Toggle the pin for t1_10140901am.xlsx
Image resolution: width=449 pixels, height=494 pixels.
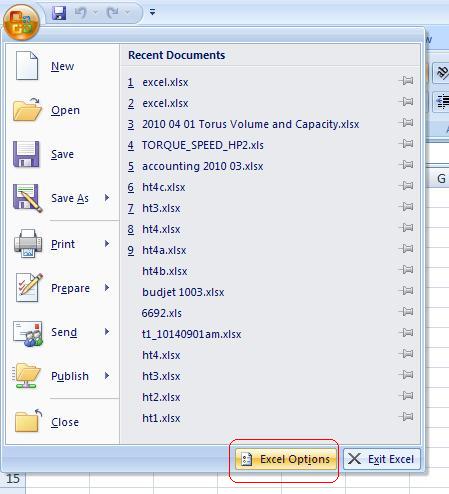tap(406, 332)
